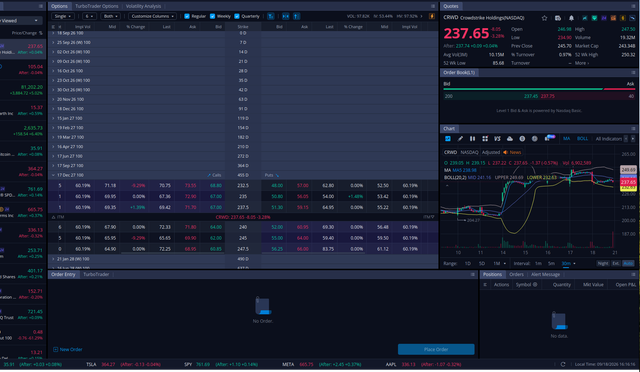This screenshot has height=372, width=640.
Task: Switch to Volatility Analysis tab
Action: (143, 6)
